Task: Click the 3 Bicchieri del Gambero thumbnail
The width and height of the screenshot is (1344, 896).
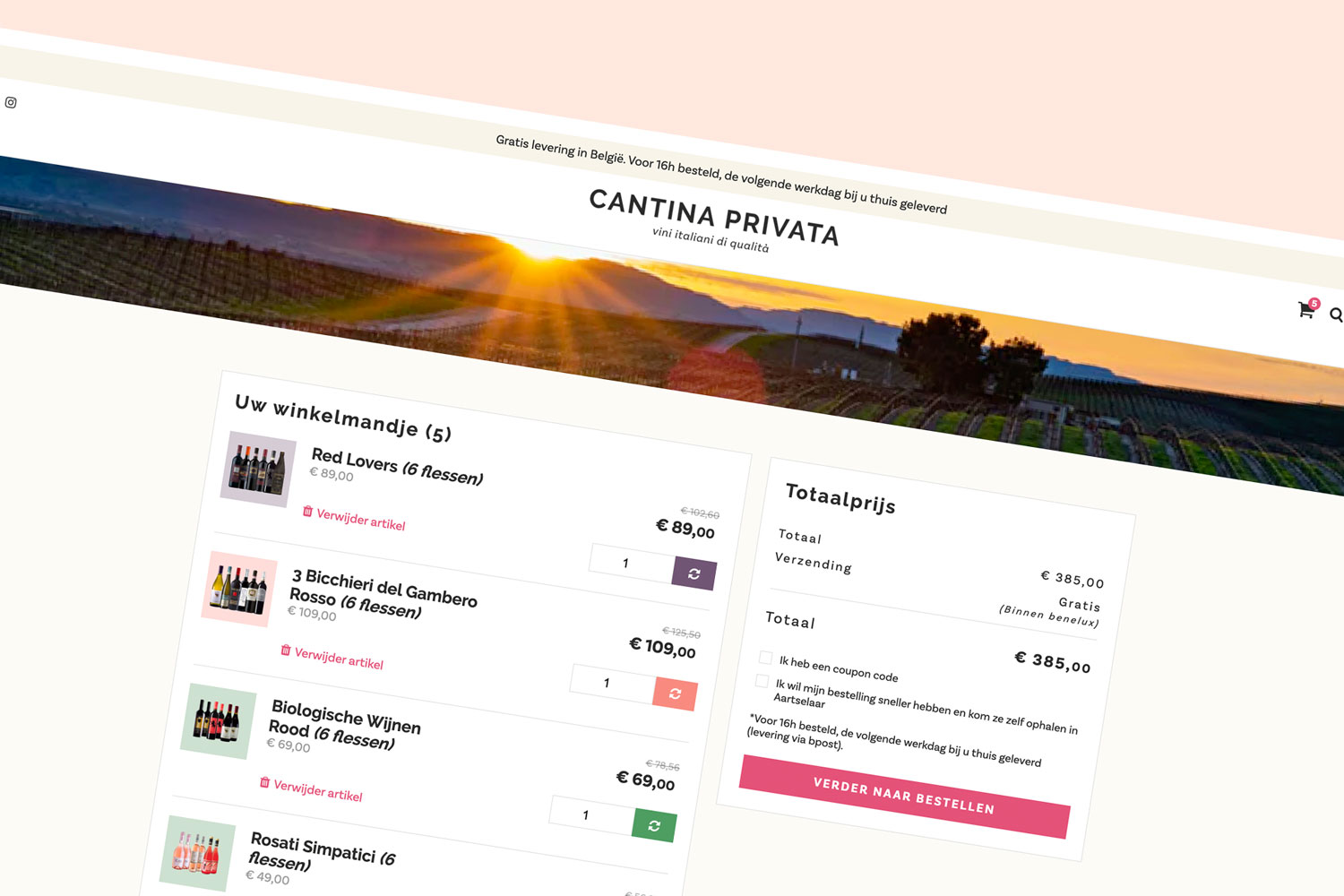Action: [239, 588]
